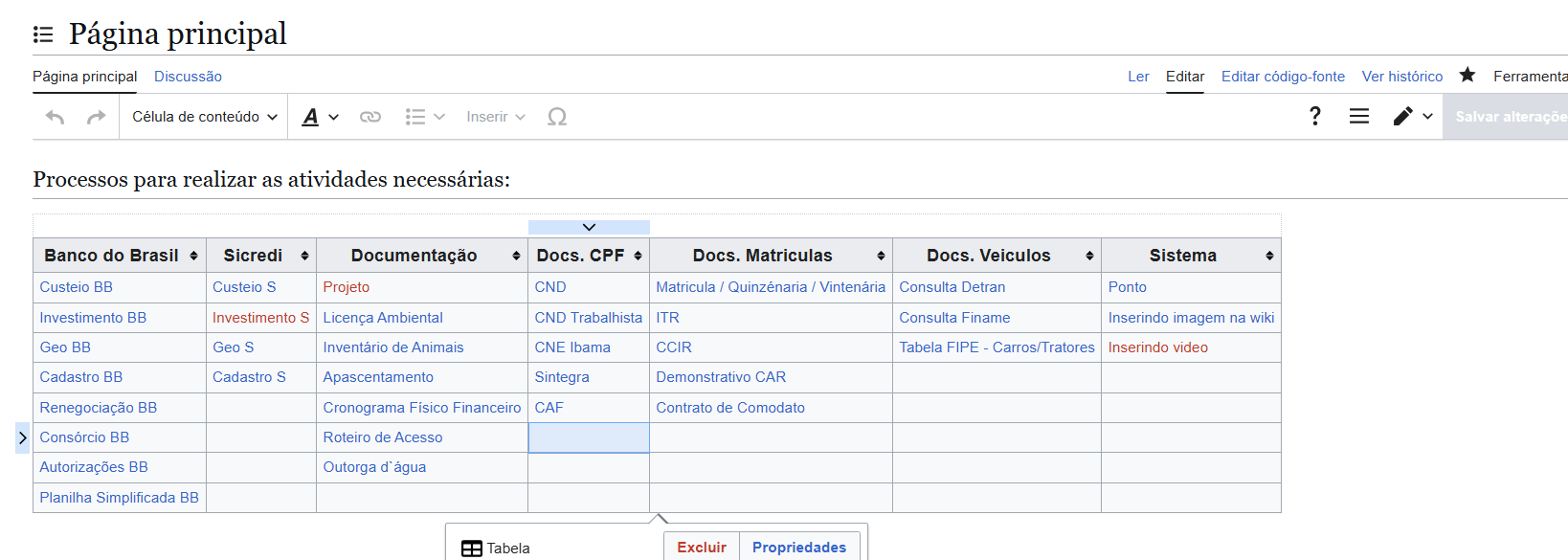
Task: Expand the Inserir dropdown menu
Action: click(x=496, y=117)
